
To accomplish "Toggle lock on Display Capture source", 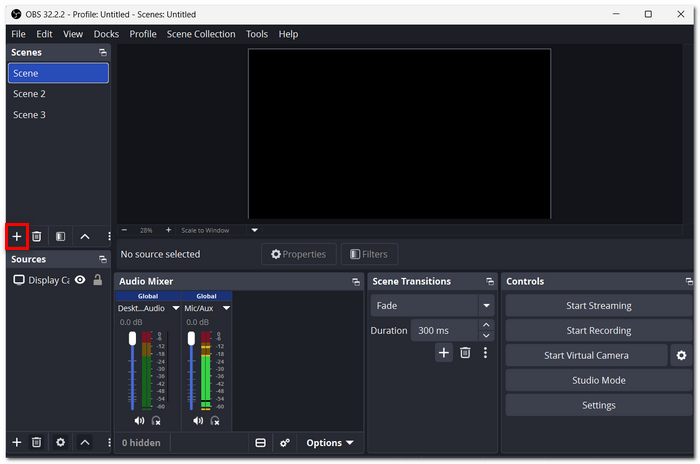I will pyautogui.click(x=98, y=280).
